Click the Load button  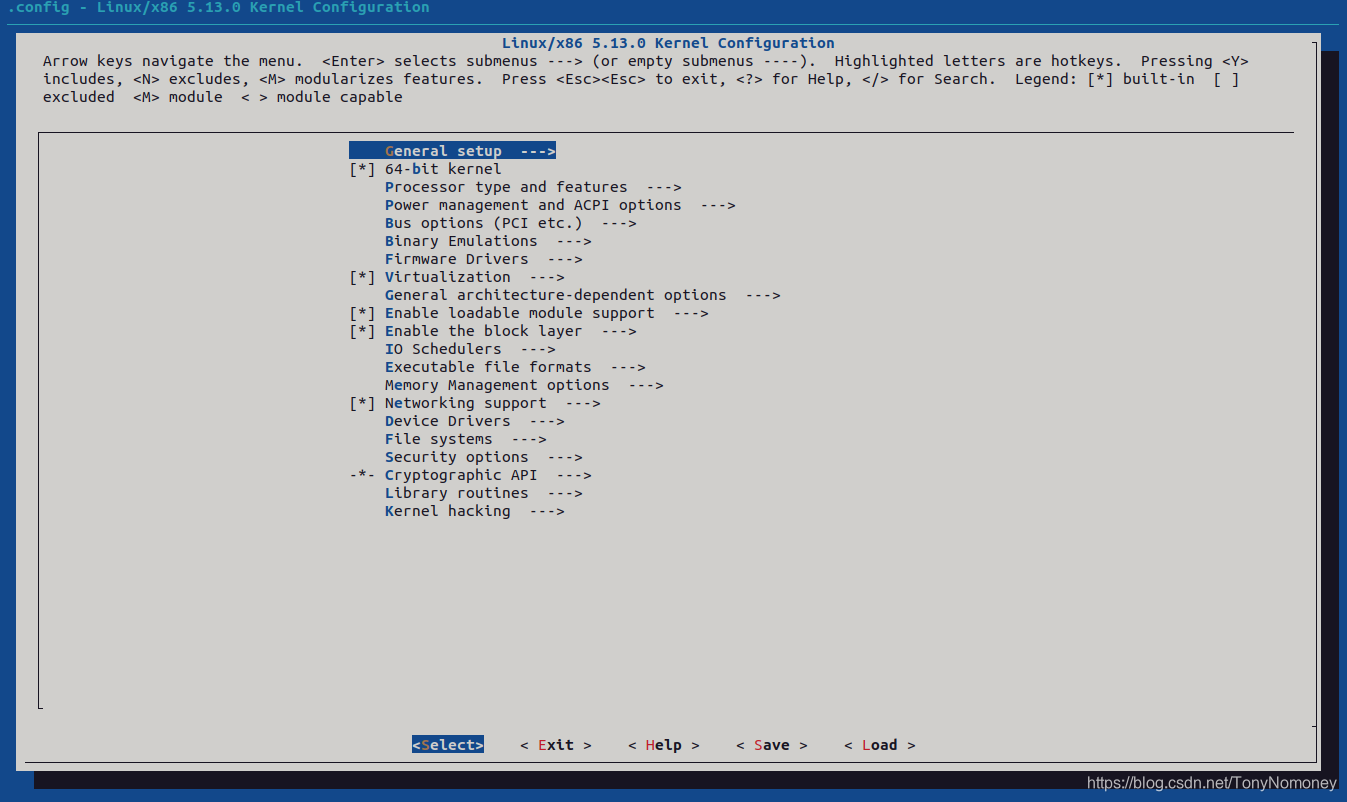(x=880, y=745)
